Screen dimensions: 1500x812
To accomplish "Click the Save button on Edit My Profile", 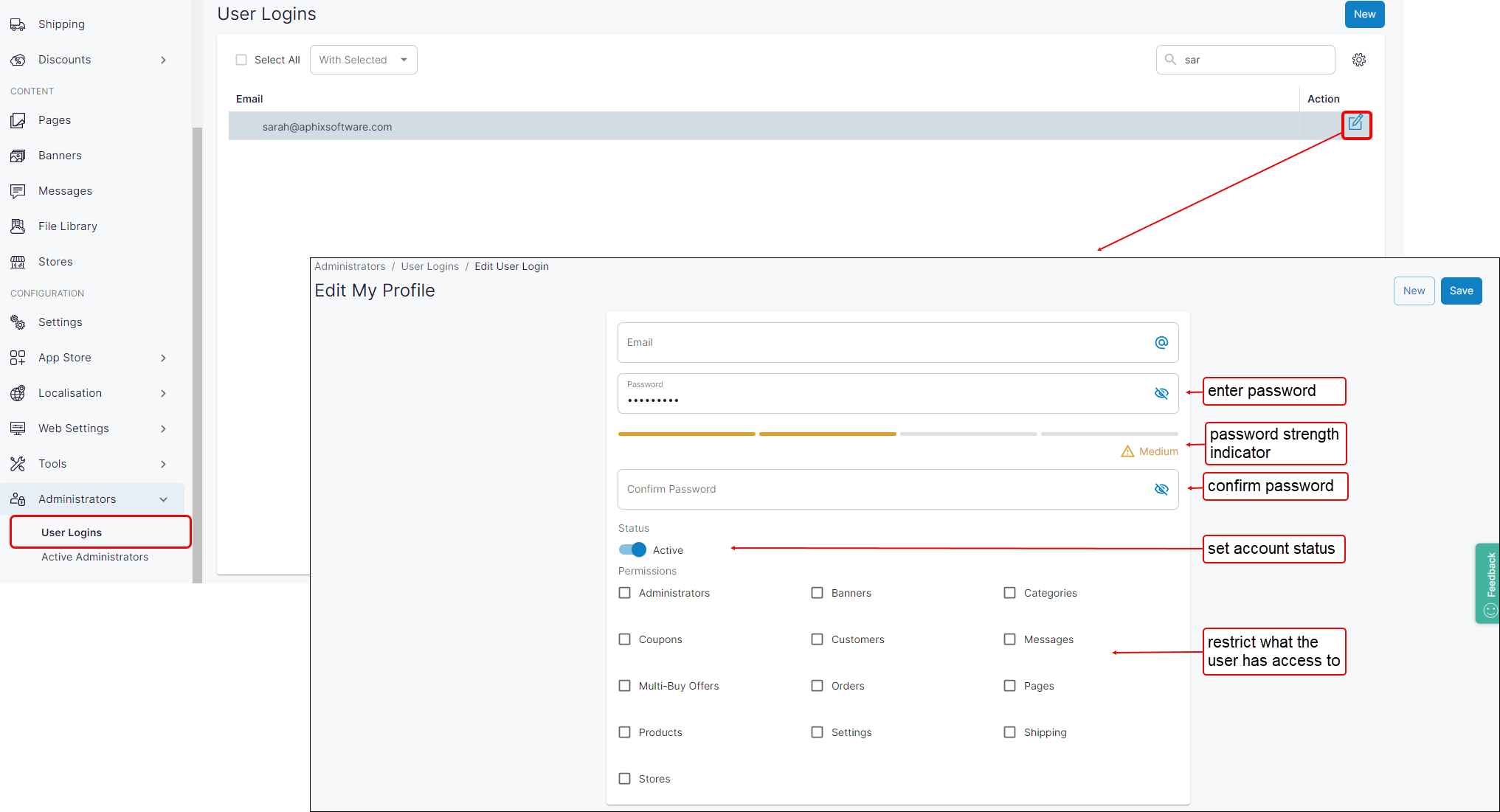I will pos(1462,290).
